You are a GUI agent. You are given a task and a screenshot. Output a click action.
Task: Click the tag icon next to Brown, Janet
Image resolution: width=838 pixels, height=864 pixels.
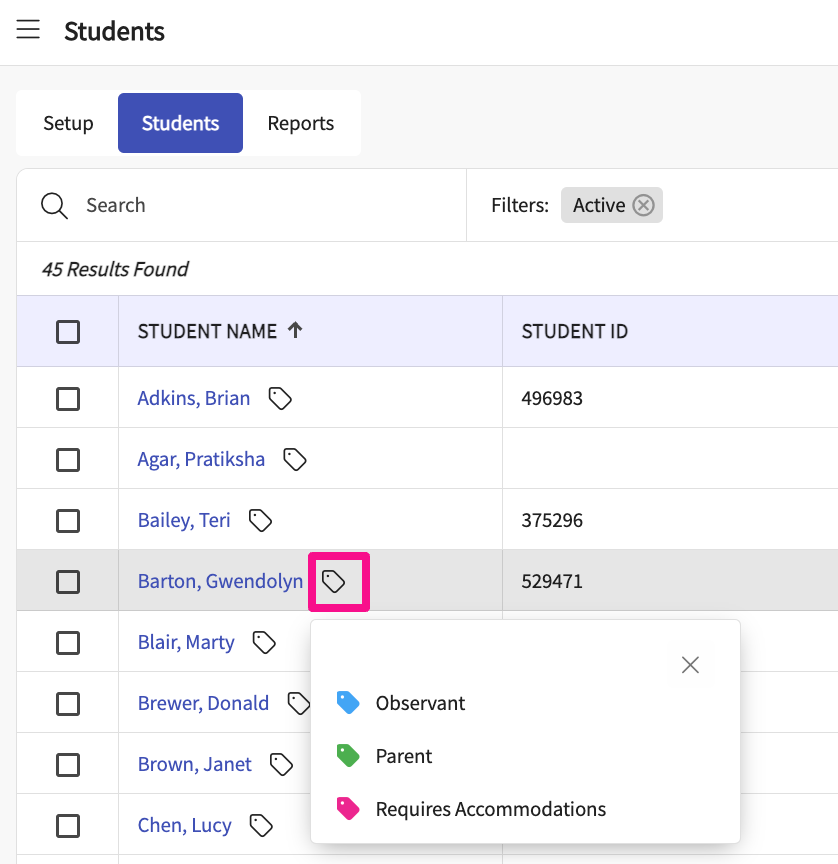[x=282, y=764]
